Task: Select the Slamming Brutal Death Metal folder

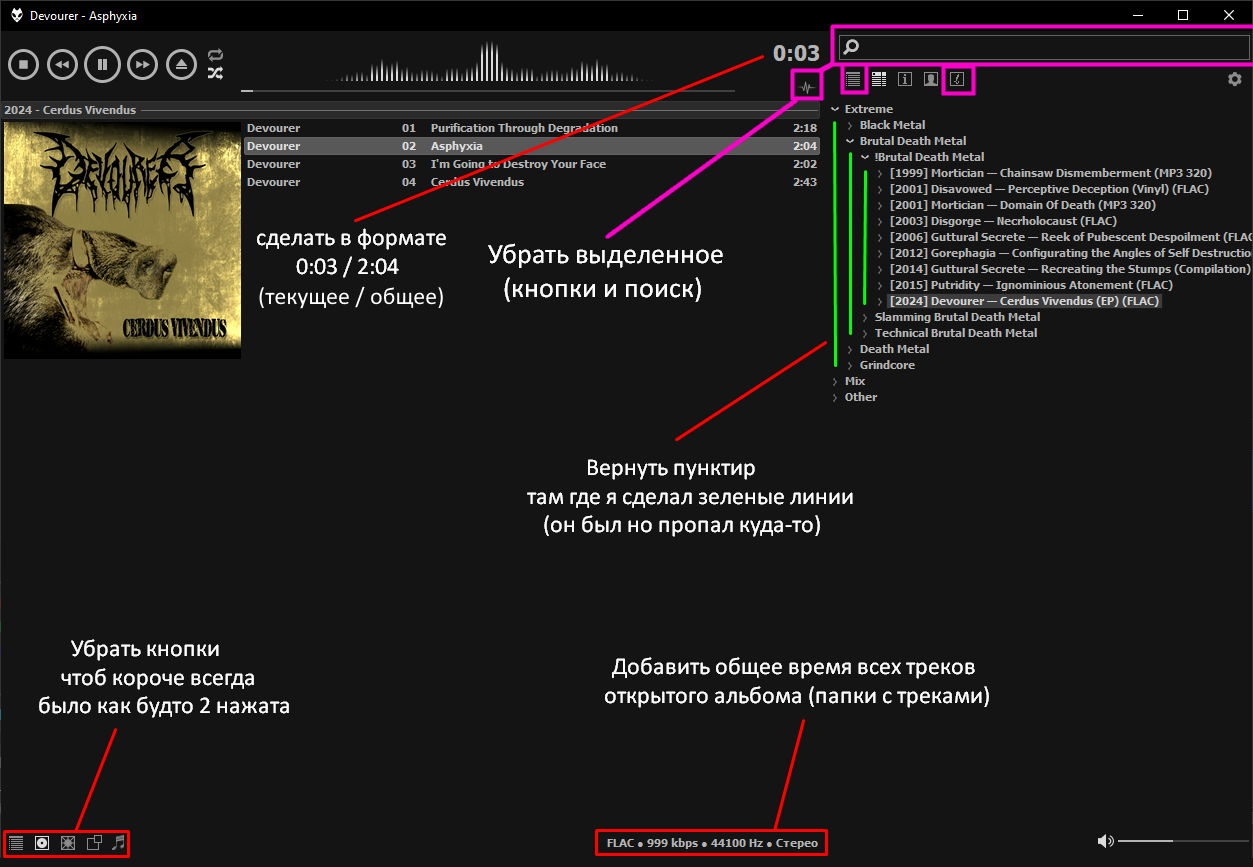Action: [957, 317]
